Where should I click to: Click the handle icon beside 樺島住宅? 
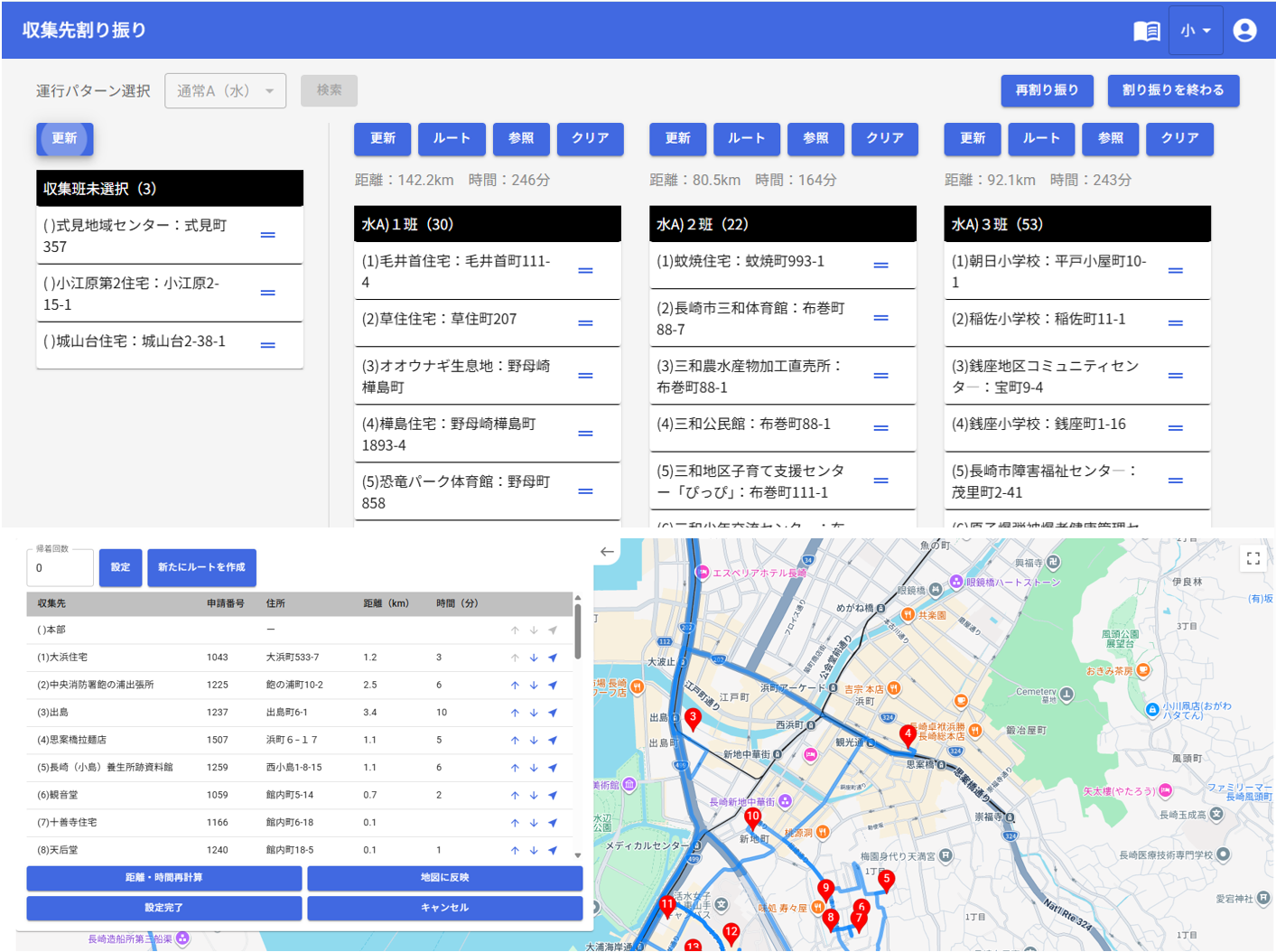click(586, 434)
